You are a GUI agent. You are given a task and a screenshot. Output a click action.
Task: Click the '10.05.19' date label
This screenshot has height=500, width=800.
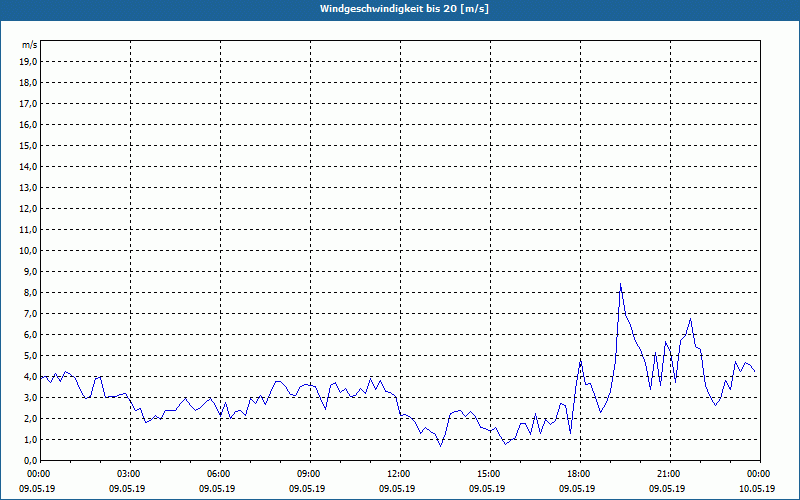[x=757, y=489]
